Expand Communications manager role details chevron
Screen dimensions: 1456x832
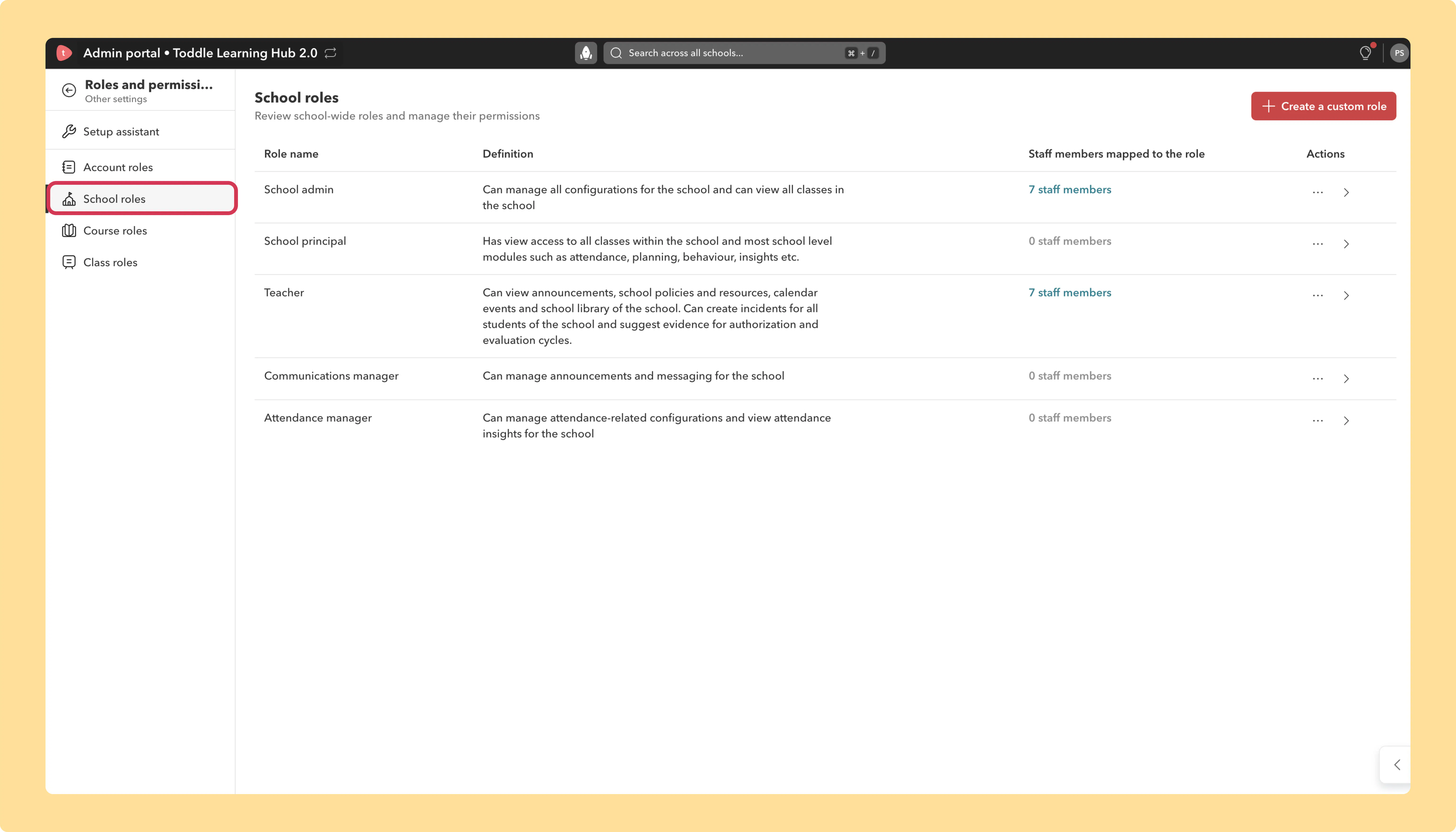tap(1346, 379)
